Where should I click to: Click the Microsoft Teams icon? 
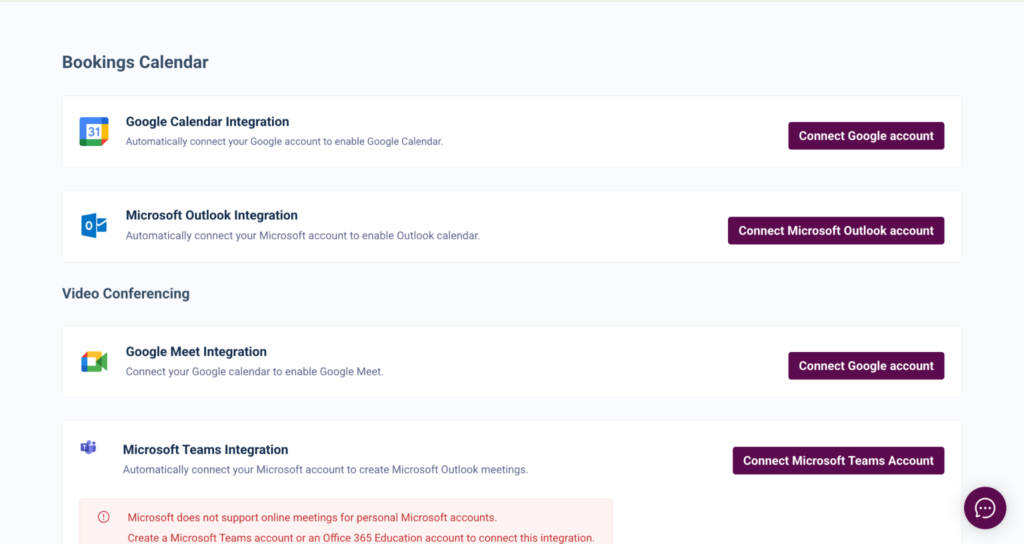point(88,447)
